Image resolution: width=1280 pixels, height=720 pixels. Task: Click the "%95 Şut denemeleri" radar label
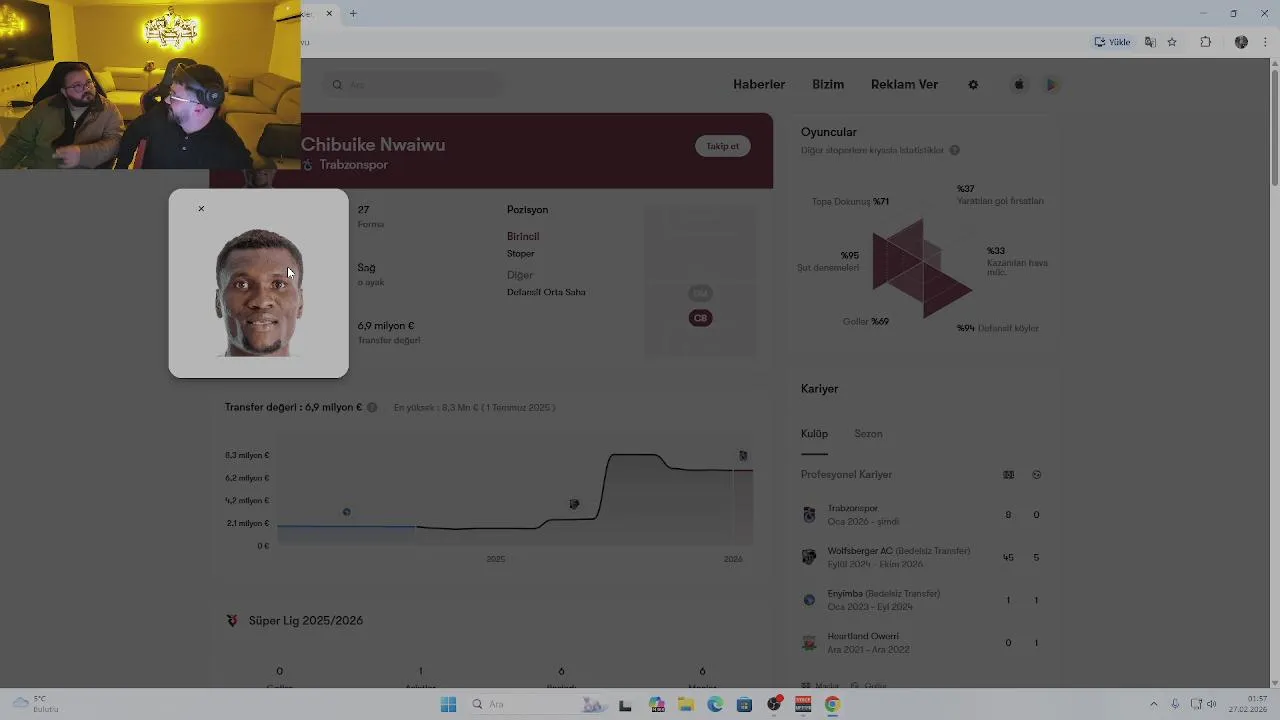(x=828, y=262)
